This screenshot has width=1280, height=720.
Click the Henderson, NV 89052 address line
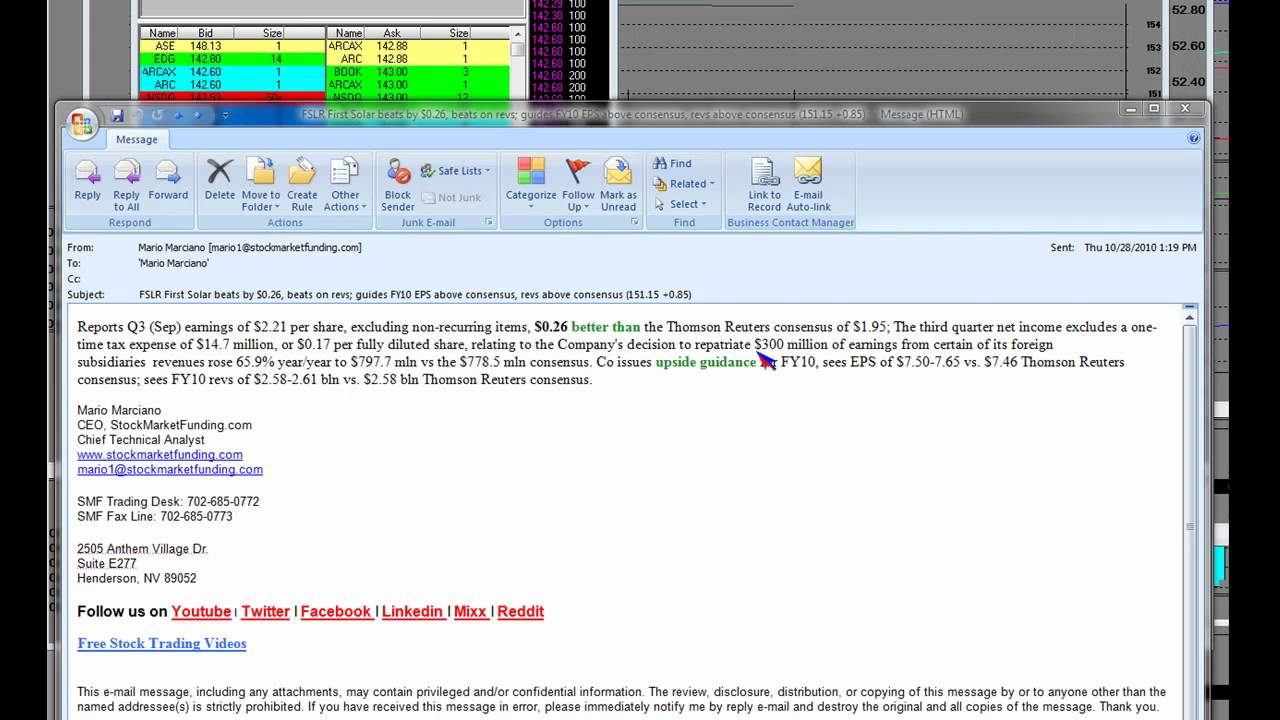coord(137,578)
